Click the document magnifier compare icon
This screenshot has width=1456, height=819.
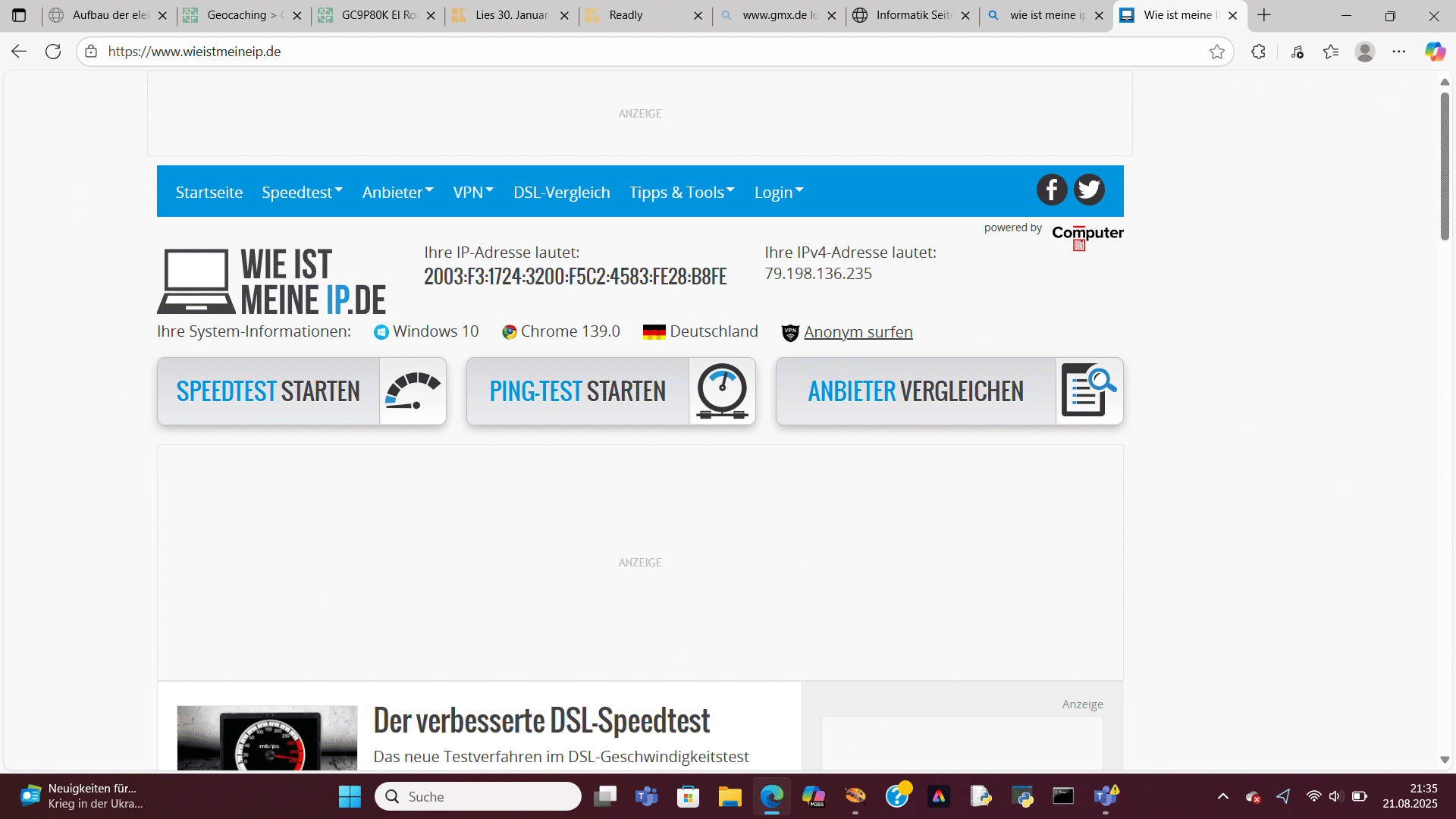click(x=1089, y=391)
